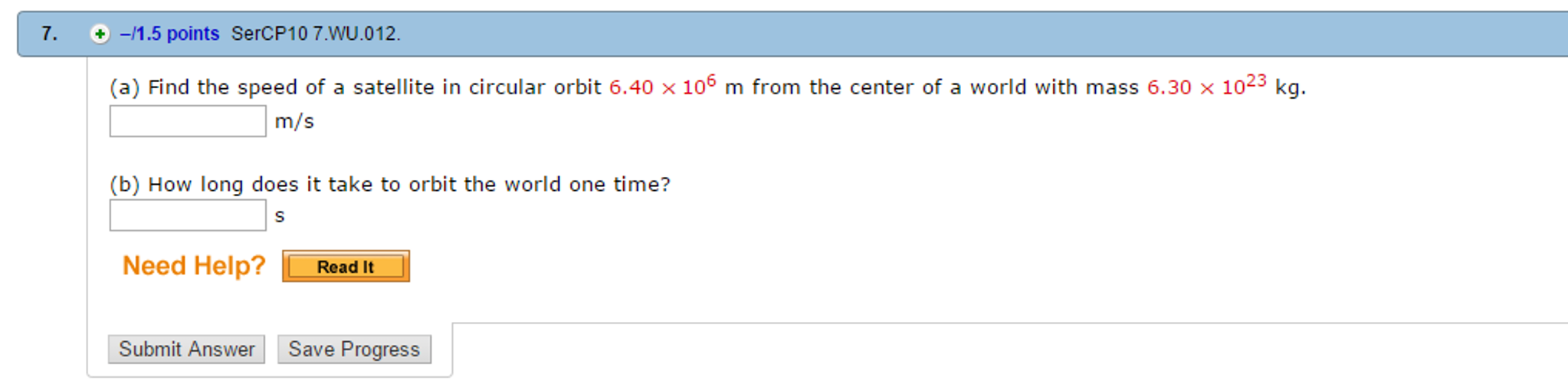Viewport: 1568px width, 384px height.
Task: Open the –/1.5 points link
Action: pos(170,34)
